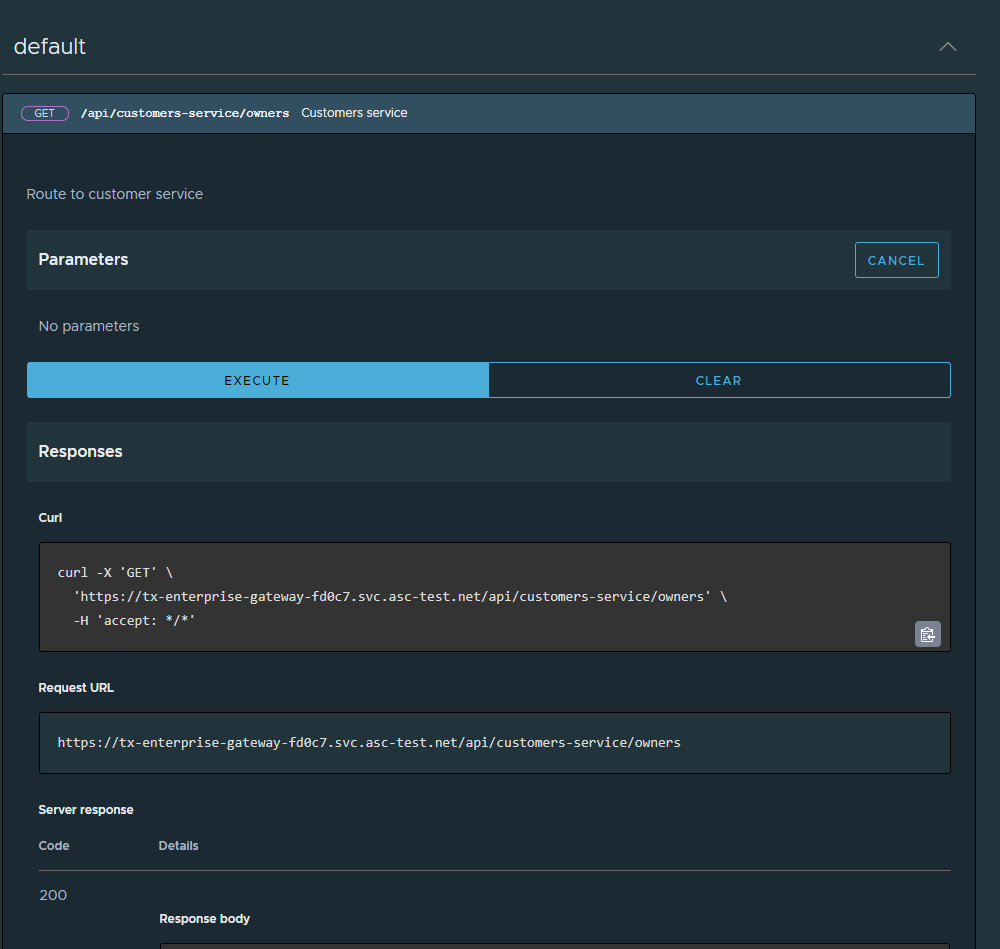Click the 200 response code entry
1000x949 pixels.
tap(52, 894)
